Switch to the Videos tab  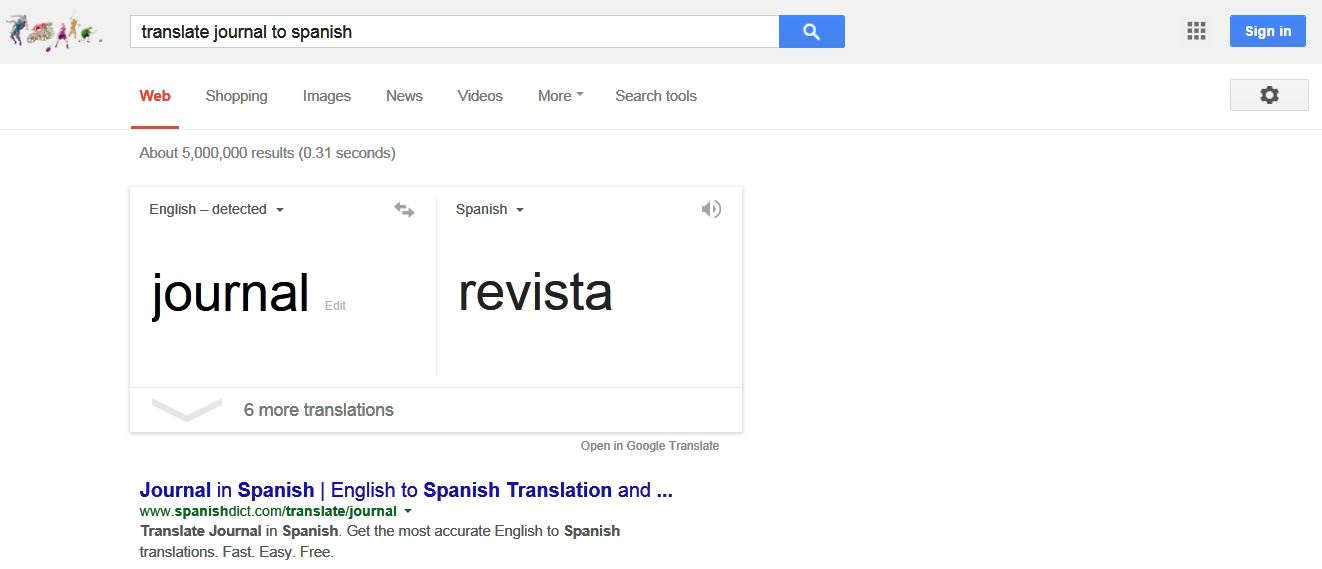(480, 96)
